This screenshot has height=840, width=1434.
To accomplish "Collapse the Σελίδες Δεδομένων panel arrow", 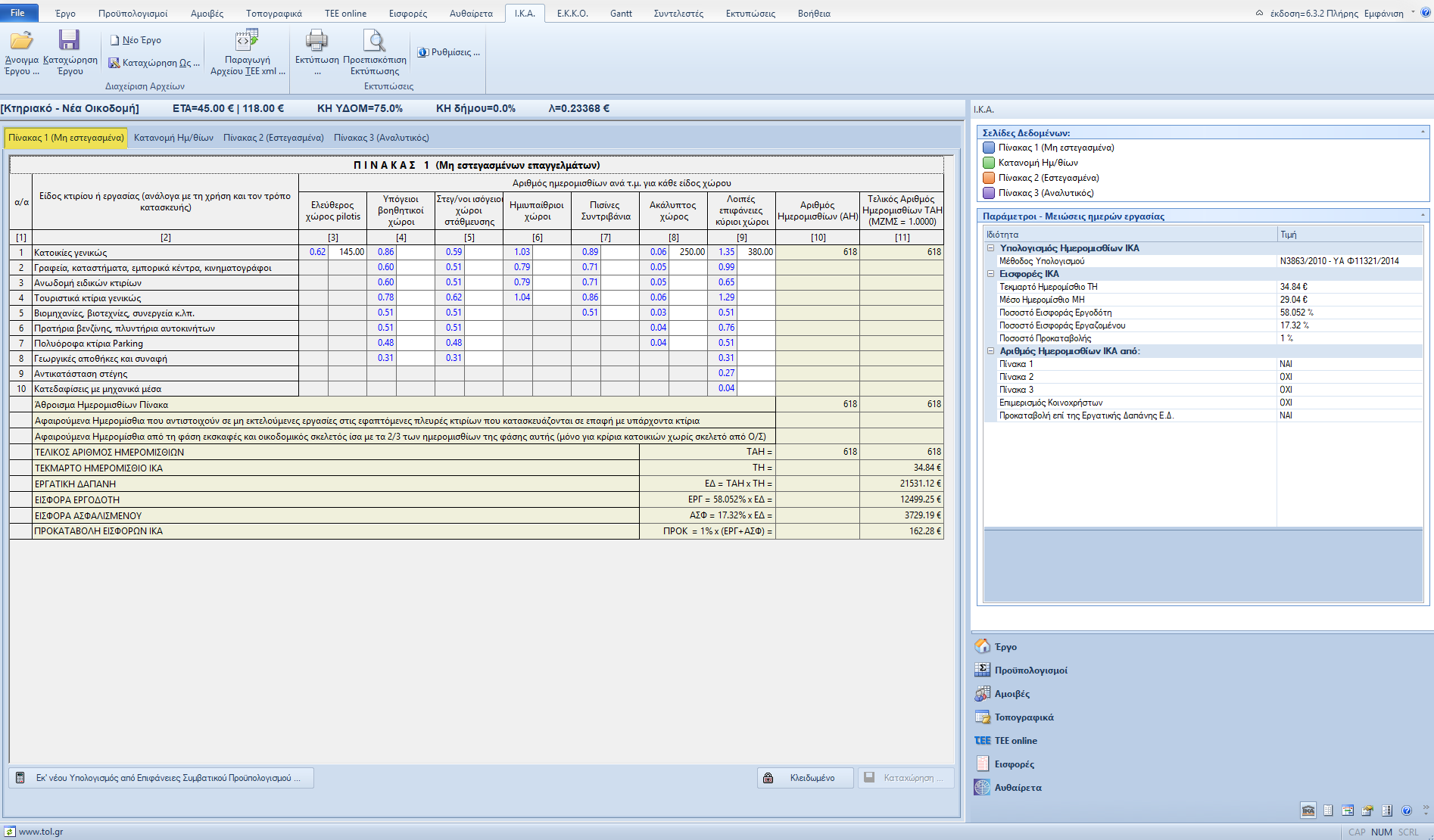I will tap(1423, 132).
